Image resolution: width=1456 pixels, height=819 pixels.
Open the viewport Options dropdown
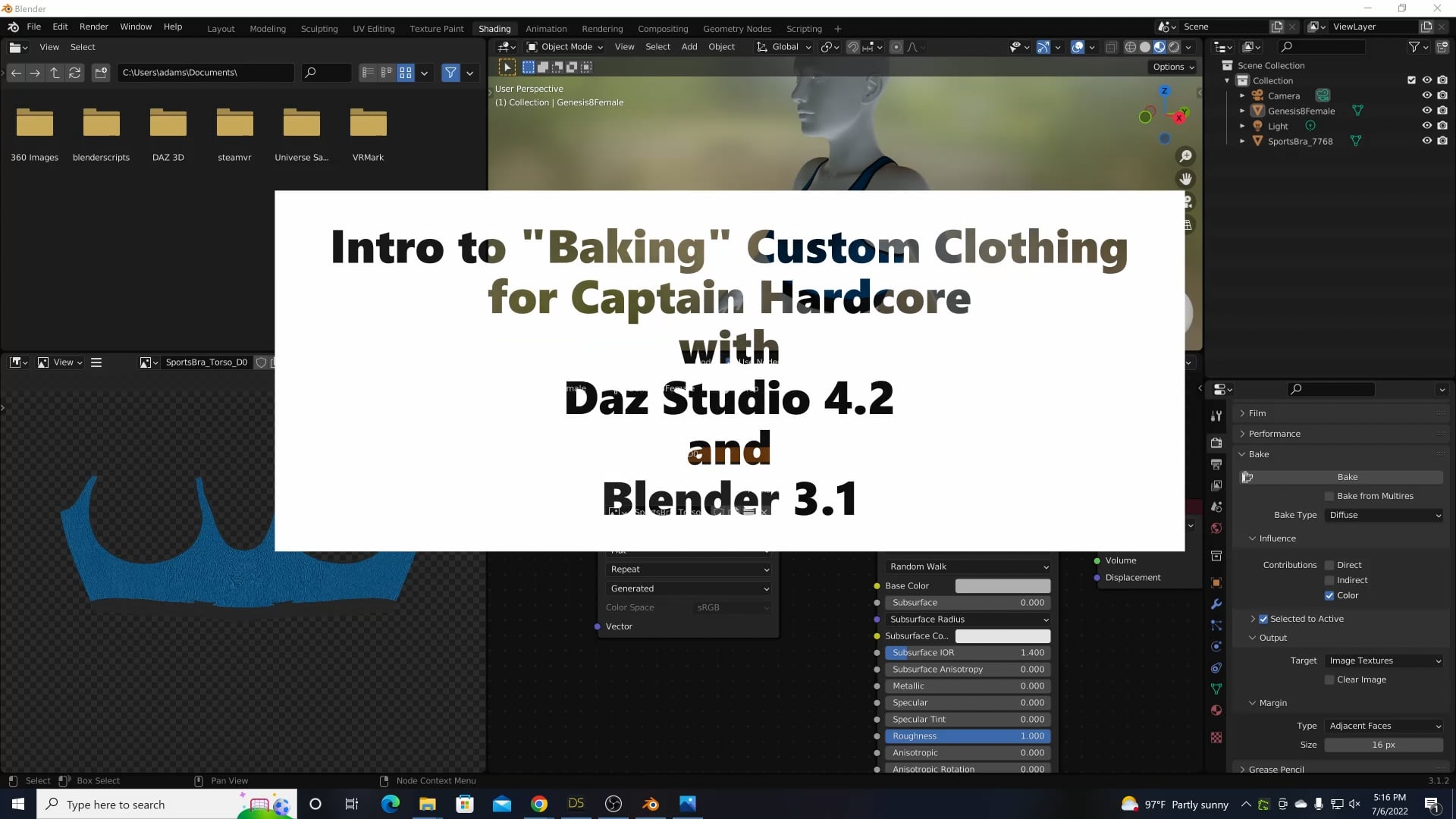pyautogui.click(x=1173, y=67)
